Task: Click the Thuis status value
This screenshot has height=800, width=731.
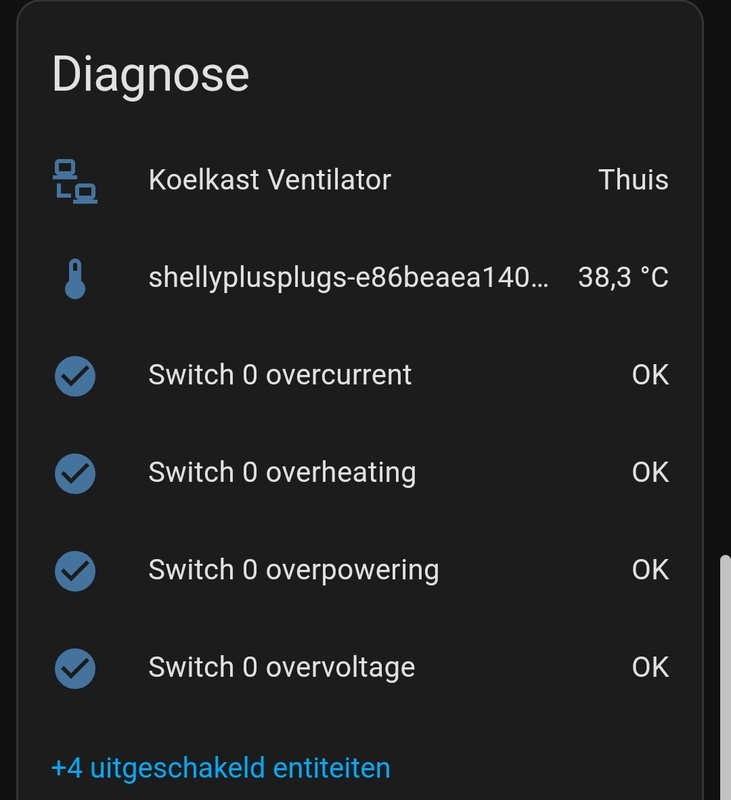Action: [633, 181]
